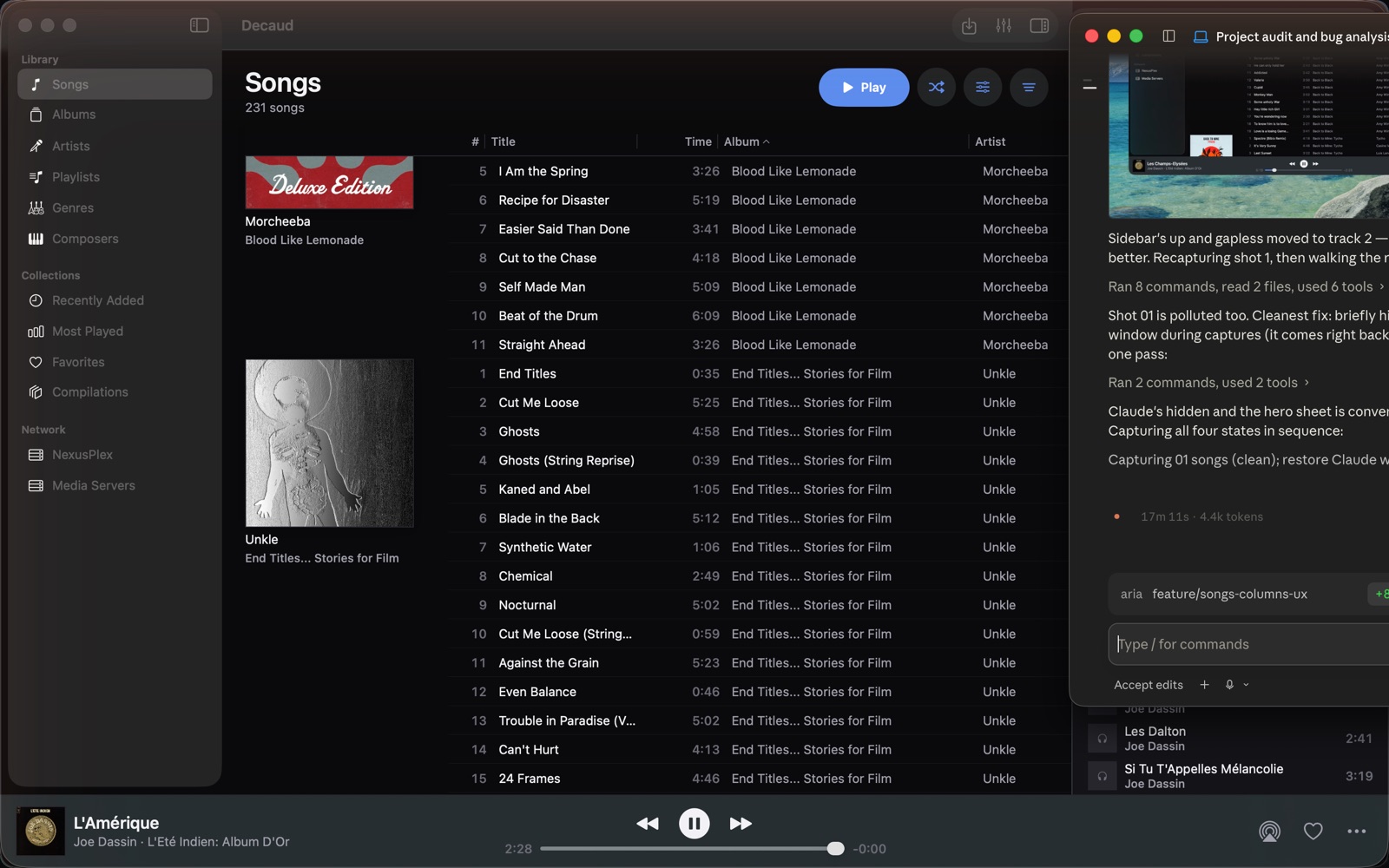
Task: Open Artists in the sidebar
Action: pyautogui.click(x=115, y=146)
